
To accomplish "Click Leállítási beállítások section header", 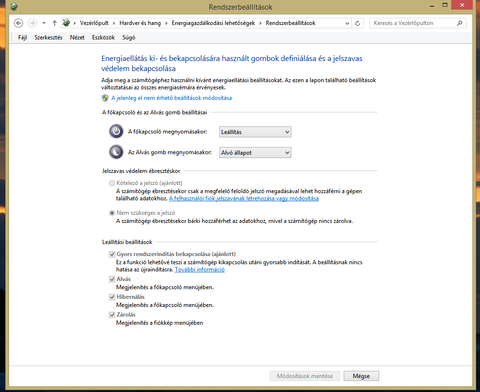I will pos(127,242).
